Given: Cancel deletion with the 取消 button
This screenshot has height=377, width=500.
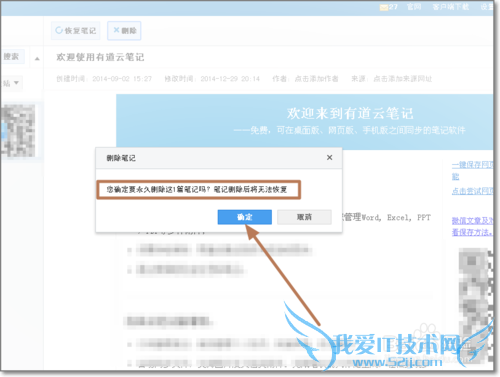Looking at the screenshot, I should (304, 217).
